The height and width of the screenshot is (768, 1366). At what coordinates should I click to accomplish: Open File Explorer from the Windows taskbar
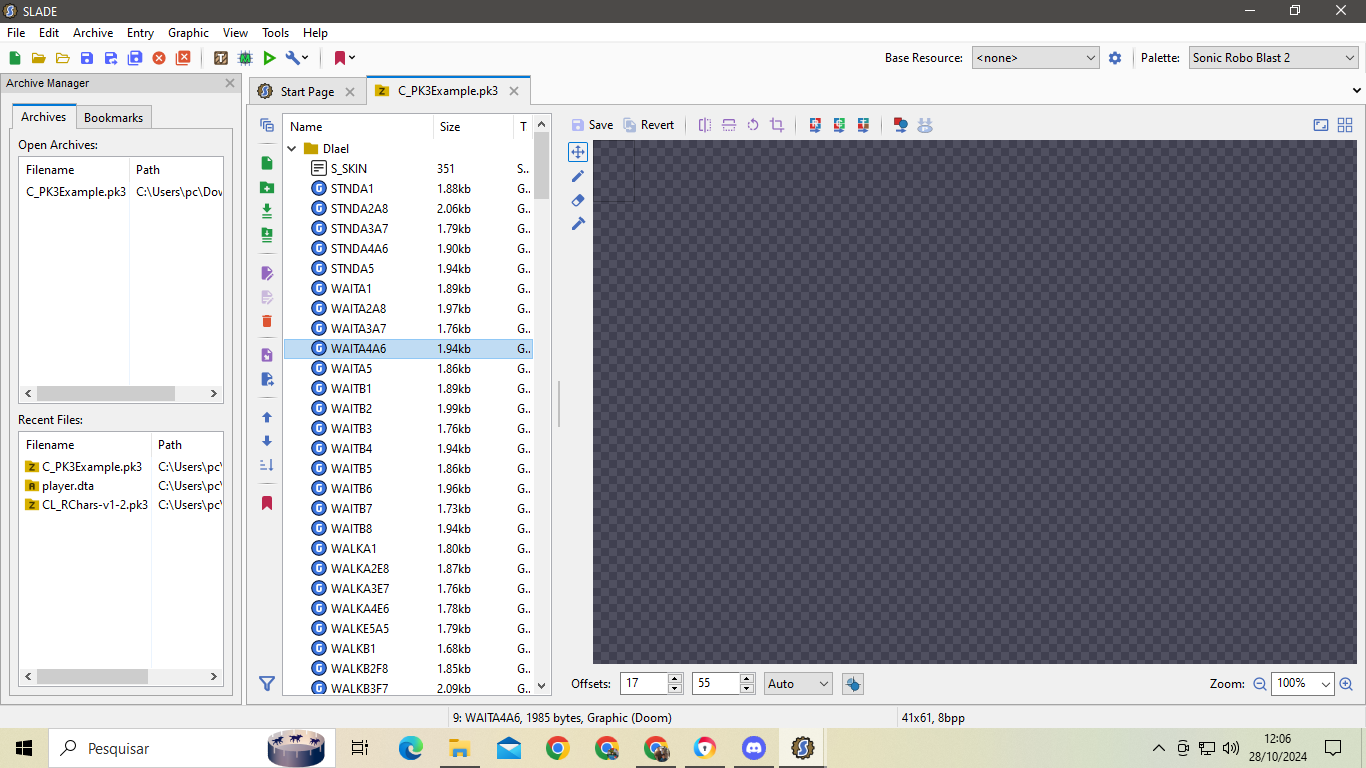click(x=460, y=748)
